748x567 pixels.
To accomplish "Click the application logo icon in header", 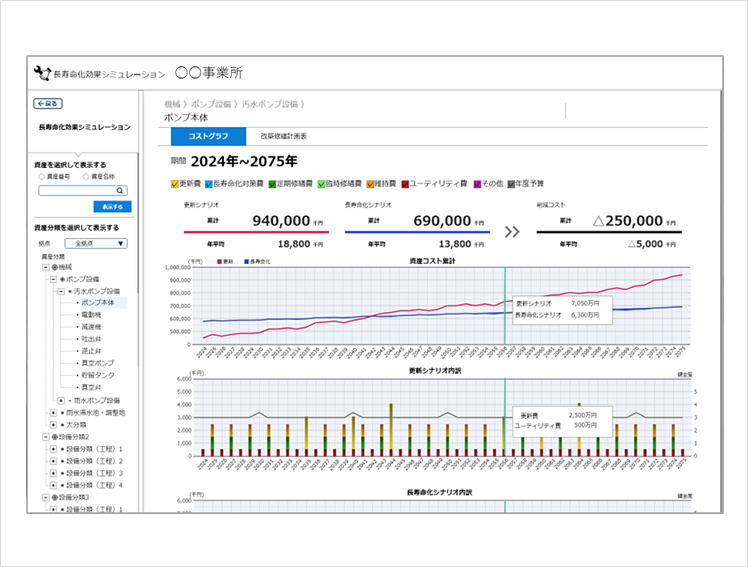I will (42, 73).
